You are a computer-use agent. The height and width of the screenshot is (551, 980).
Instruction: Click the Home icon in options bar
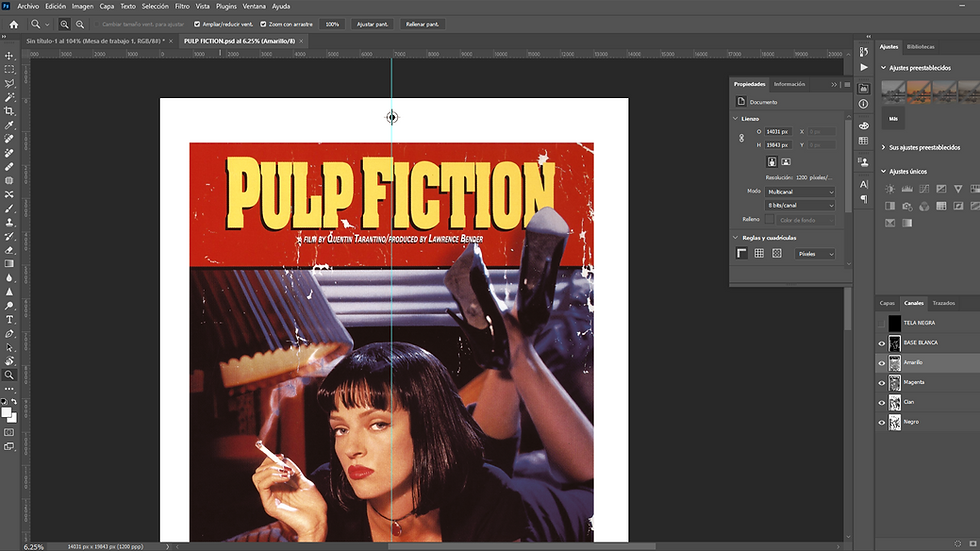click(14, 24)
